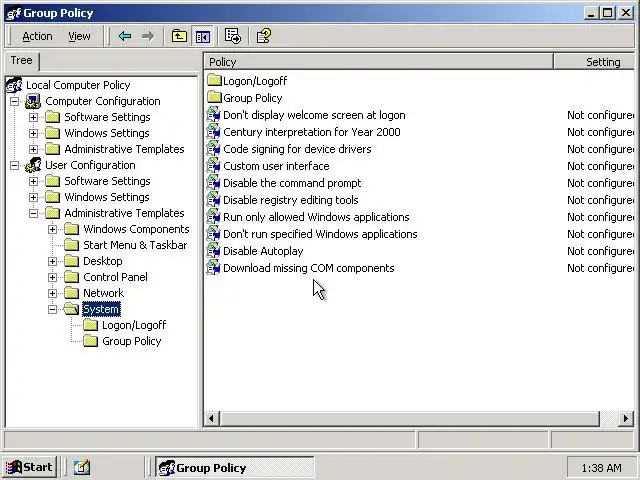This screenshot has width=640, height=480.
Task: Select the Disable registry editing tools policy text
Action: [x=291, y=200]
